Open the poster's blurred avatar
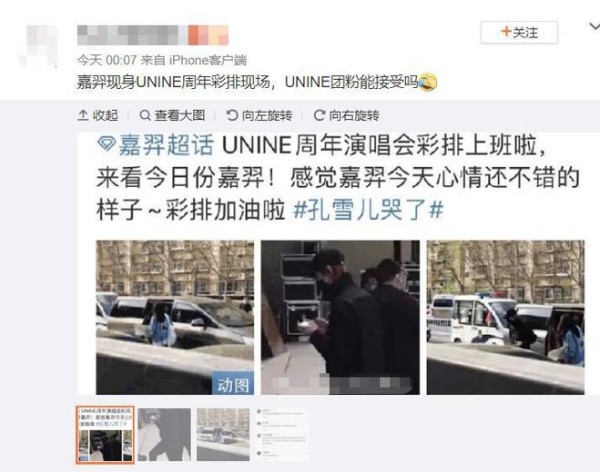600x472 pixels. (x=38, y=46)
